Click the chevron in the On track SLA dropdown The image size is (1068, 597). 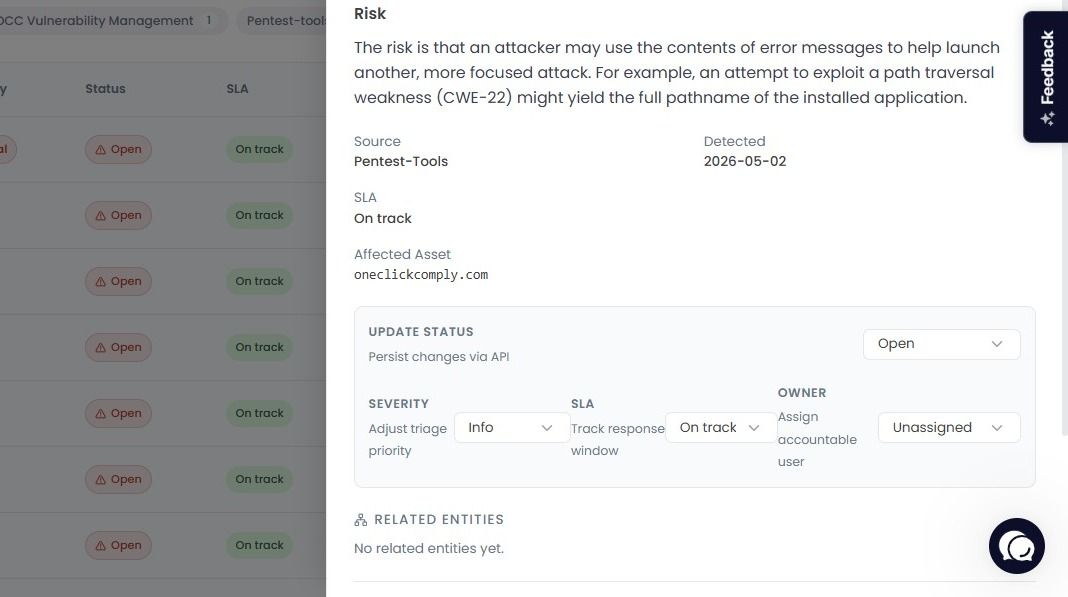pyautogui.click(x=753, y=428)
